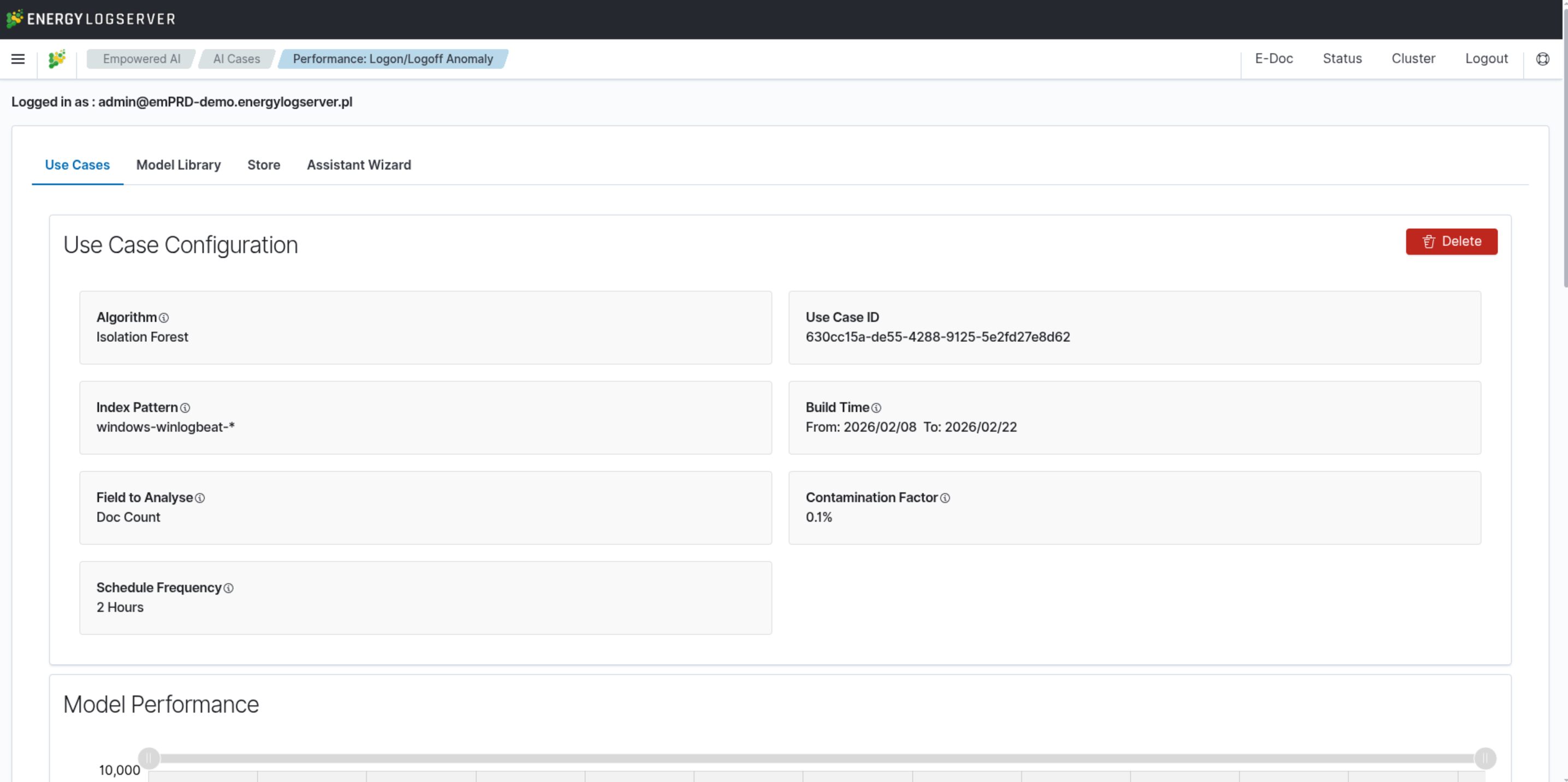Click the help lifebuoy icon
The width and height of the screenshot is (1568, 782).
(x=1542, y=59)
